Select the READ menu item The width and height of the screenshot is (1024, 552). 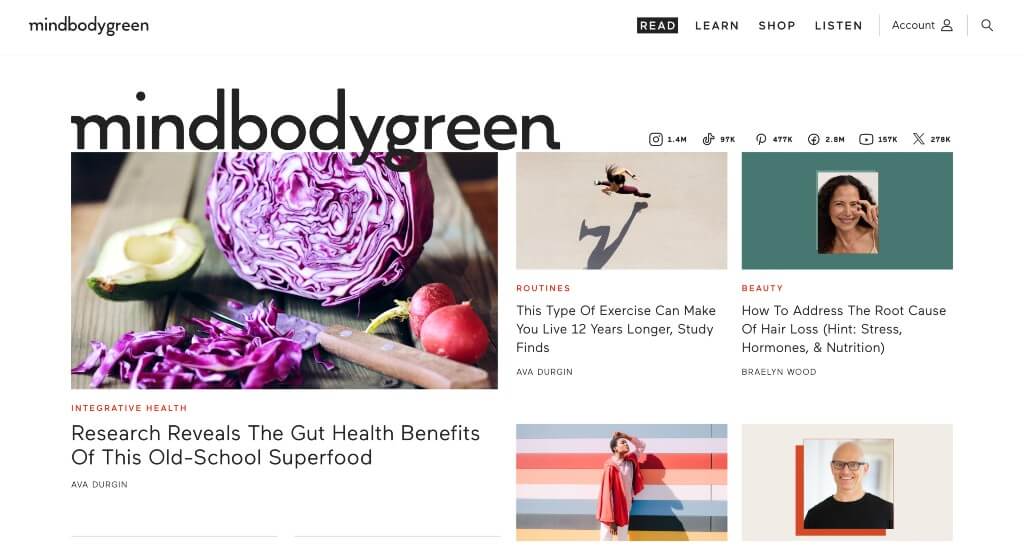(x=658, y=25)
